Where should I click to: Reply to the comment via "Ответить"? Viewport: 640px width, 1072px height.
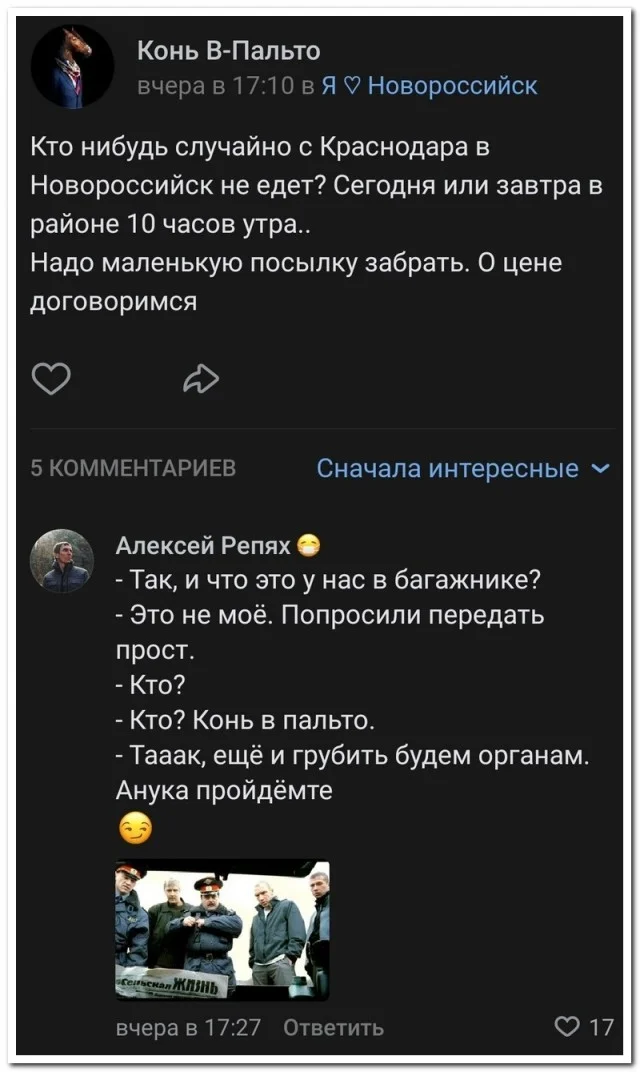coord(333,1027)
